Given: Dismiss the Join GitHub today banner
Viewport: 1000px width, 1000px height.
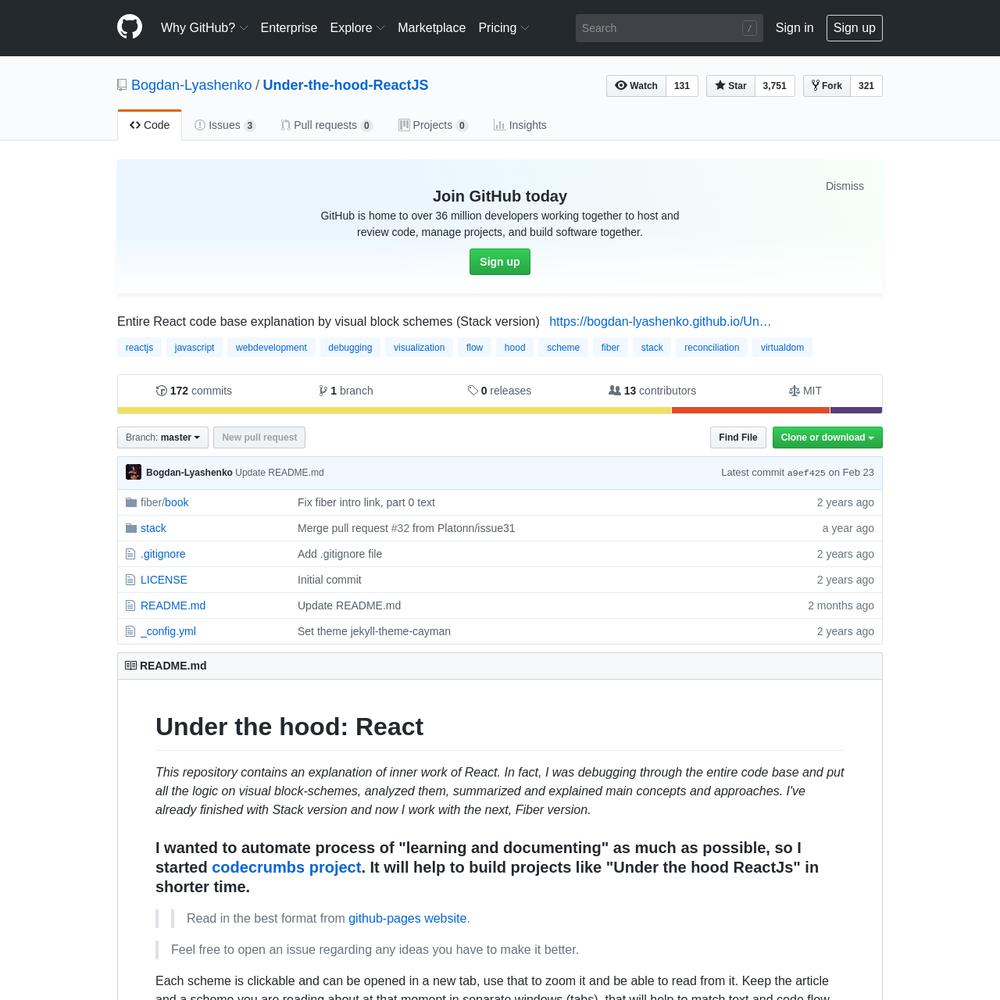Looking at the screenshot, I should click(x=844, y=186).
